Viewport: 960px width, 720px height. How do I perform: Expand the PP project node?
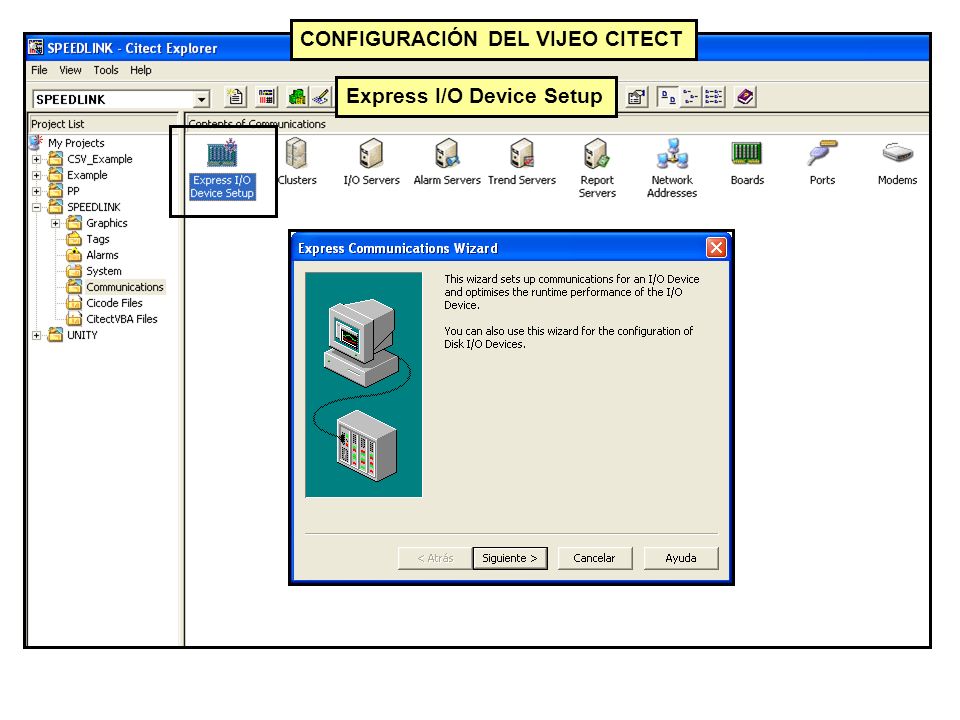37,191
